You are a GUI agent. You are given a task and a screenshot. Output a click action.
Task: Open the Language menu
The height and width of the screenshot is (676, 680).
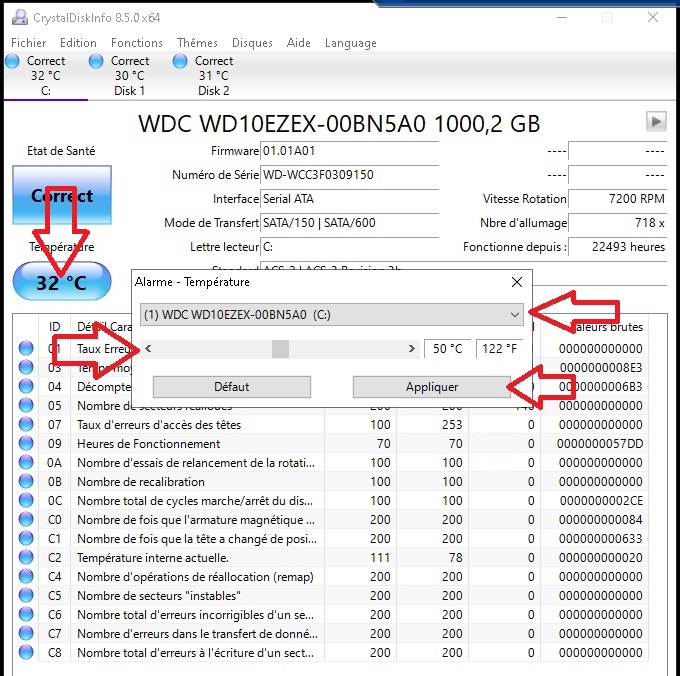350,43
